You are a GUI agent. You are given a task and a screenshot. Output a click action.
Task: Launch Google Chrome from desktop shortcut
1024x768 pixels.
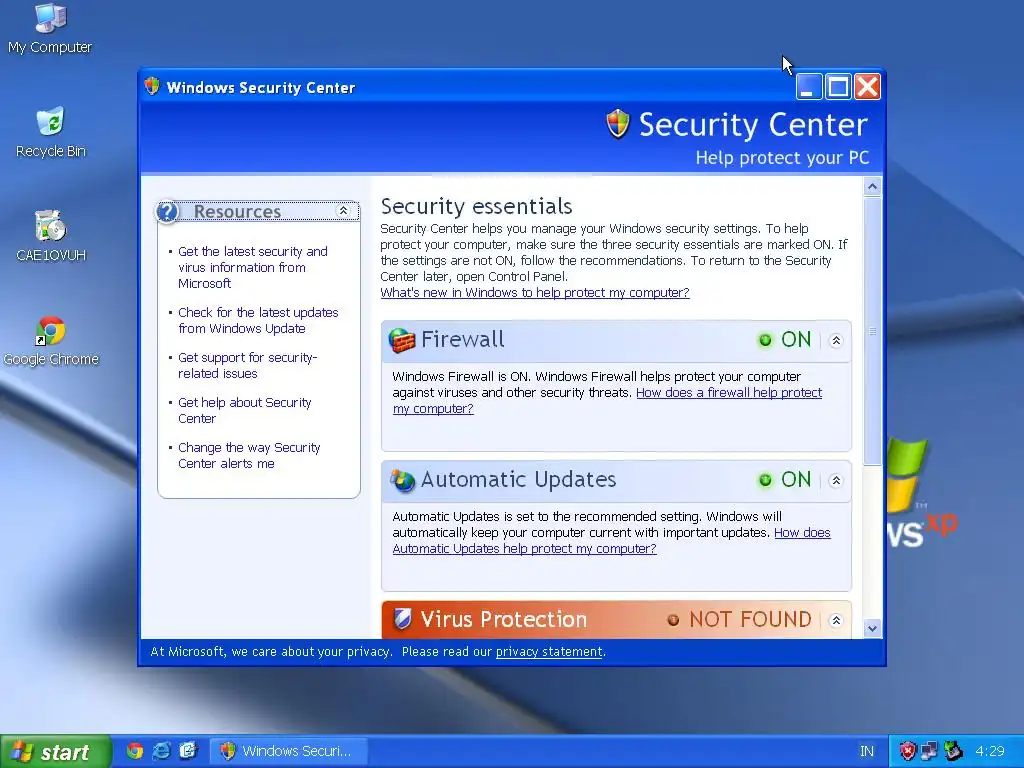pyautogui.click(x=50, y=341)
